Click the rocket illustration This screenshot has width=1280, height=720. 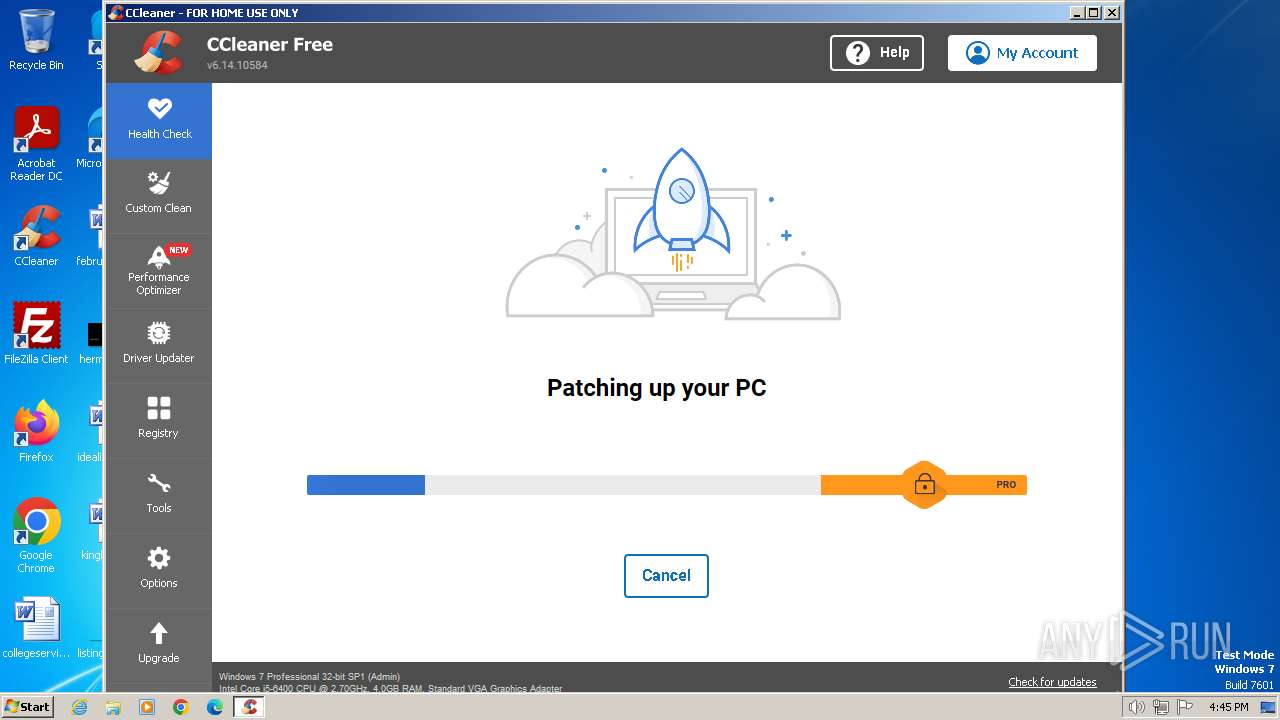click(x=681, y=212)
